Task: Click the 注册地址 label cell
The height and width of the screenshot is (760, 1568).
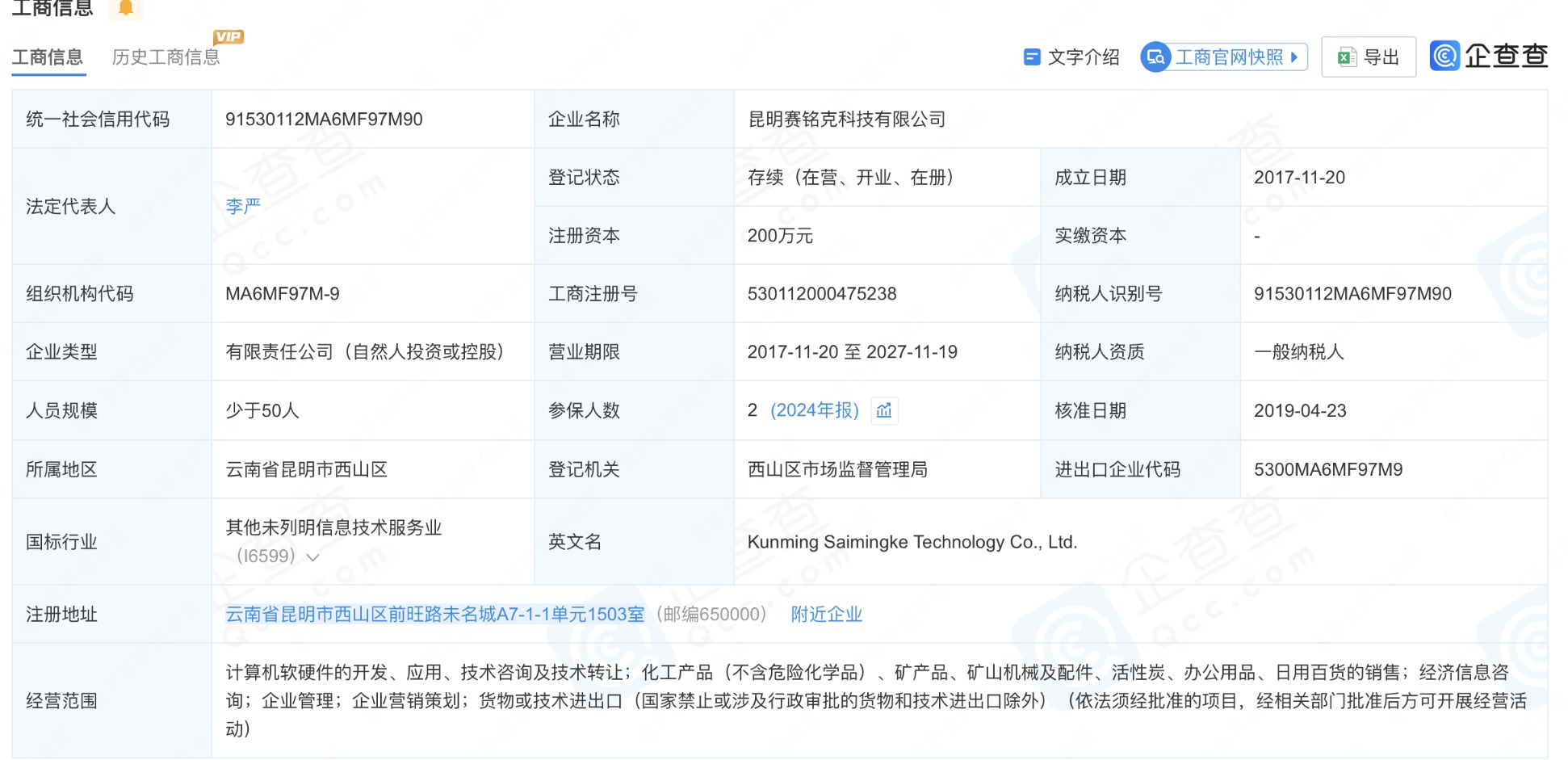Action: (x=112, y=615)
